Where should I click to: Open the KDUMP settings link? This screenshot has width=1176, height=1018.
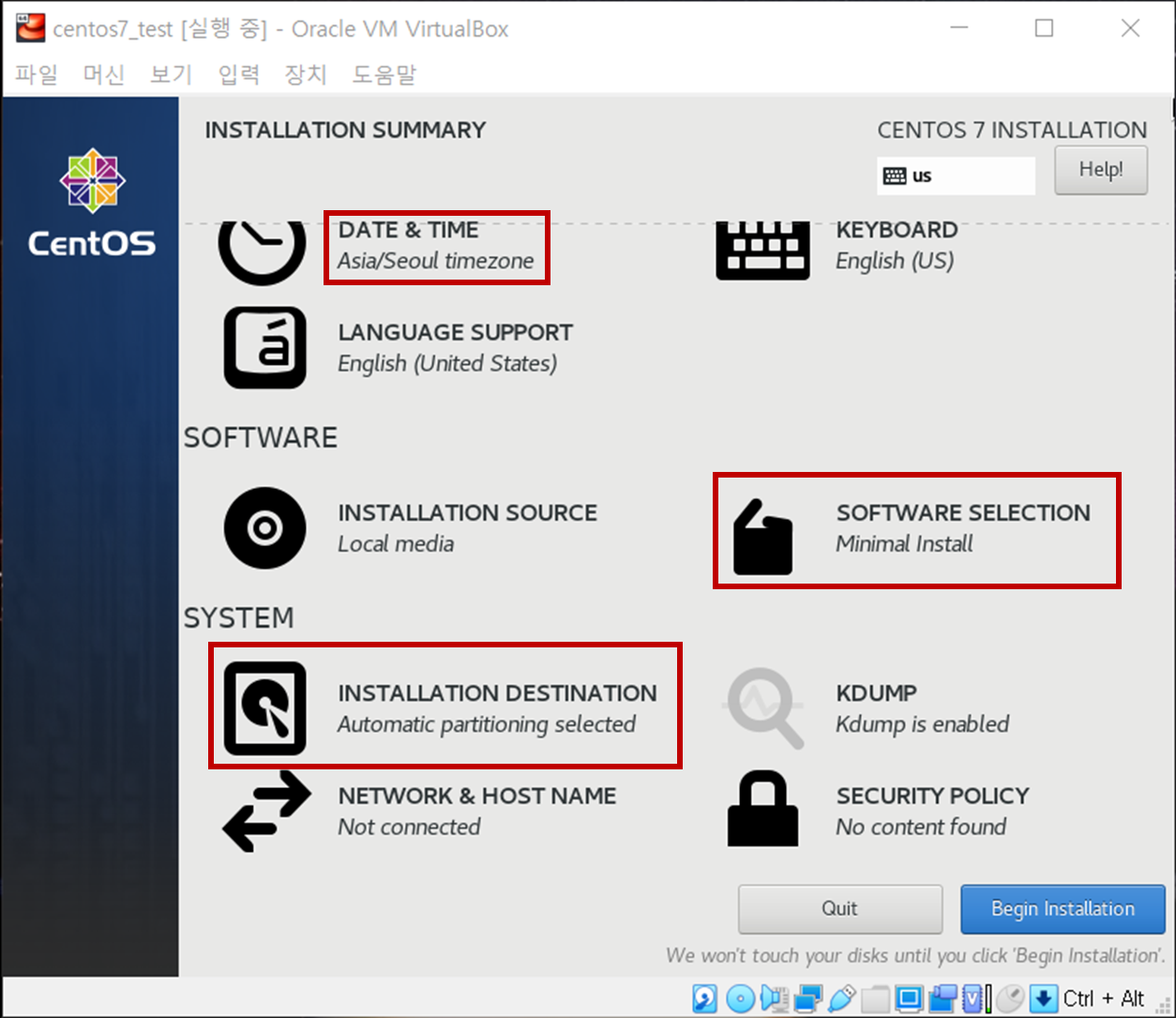click(x=877, y=692)
